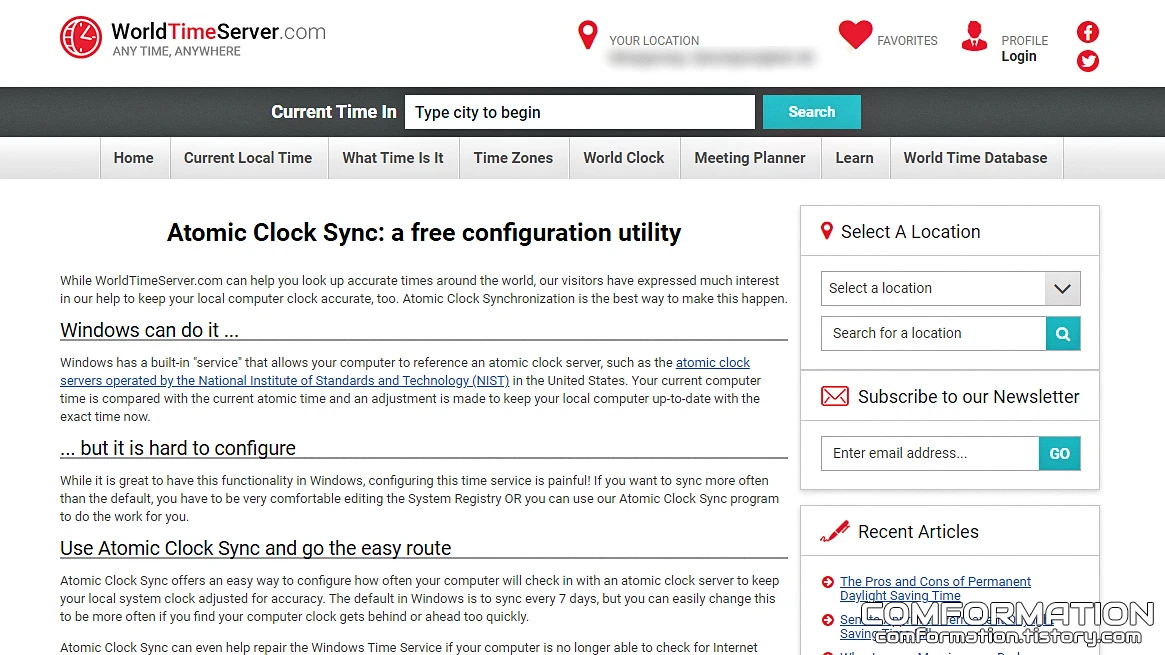1165x655 pixels.
Task: Open the Select a location combo box
Action: (x=950, y=288)
